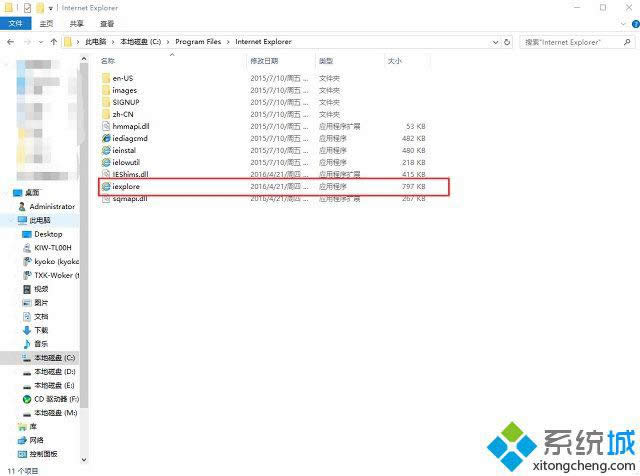Select the iediagcmd application icon
Screen dimensions: 640x476
(x=106, y=138)
